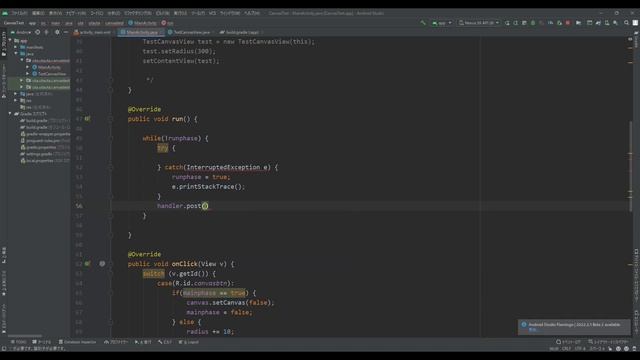Open the Build Variants side tool window

pyautogui.click(x=4, y=318)
